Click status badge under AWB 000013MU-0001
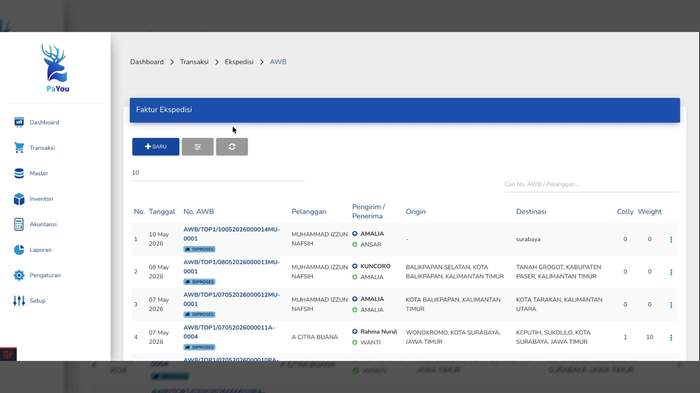 pyautogui.click(x=199, y=282)
